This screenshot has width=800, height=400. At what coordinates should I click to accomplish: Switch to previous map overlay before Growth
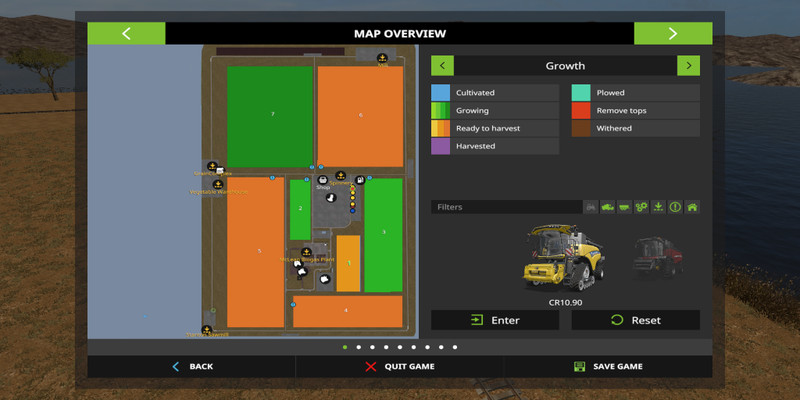(x=443, y=66)
